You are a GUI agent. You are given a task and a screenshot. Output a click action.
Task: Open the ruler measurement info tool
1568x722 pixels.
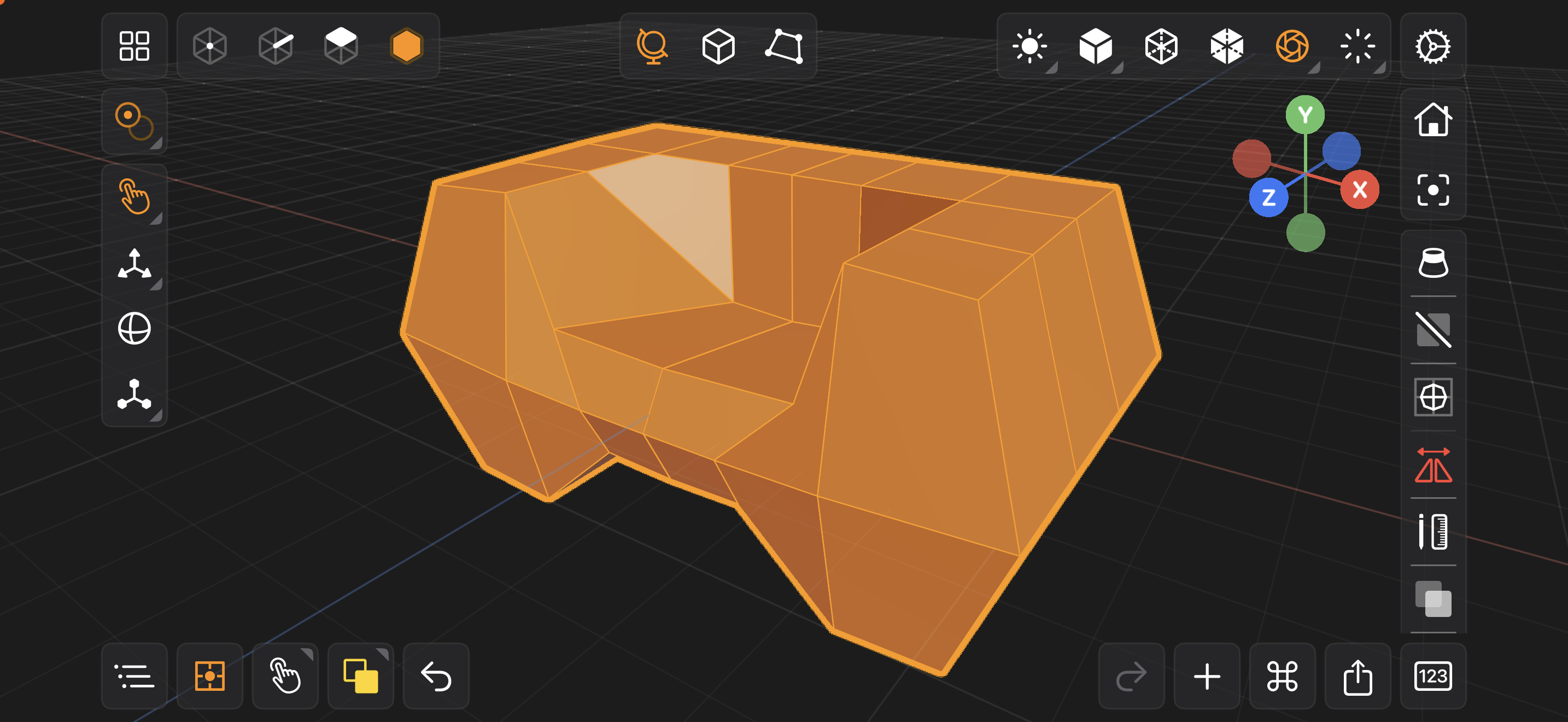point(1433,532)
